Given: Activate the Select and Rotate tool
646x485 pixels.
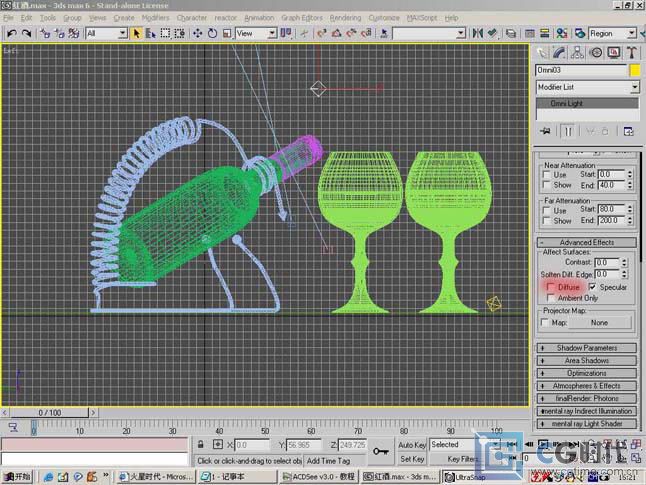Looking at the screenshot, I should click(212, 33).
